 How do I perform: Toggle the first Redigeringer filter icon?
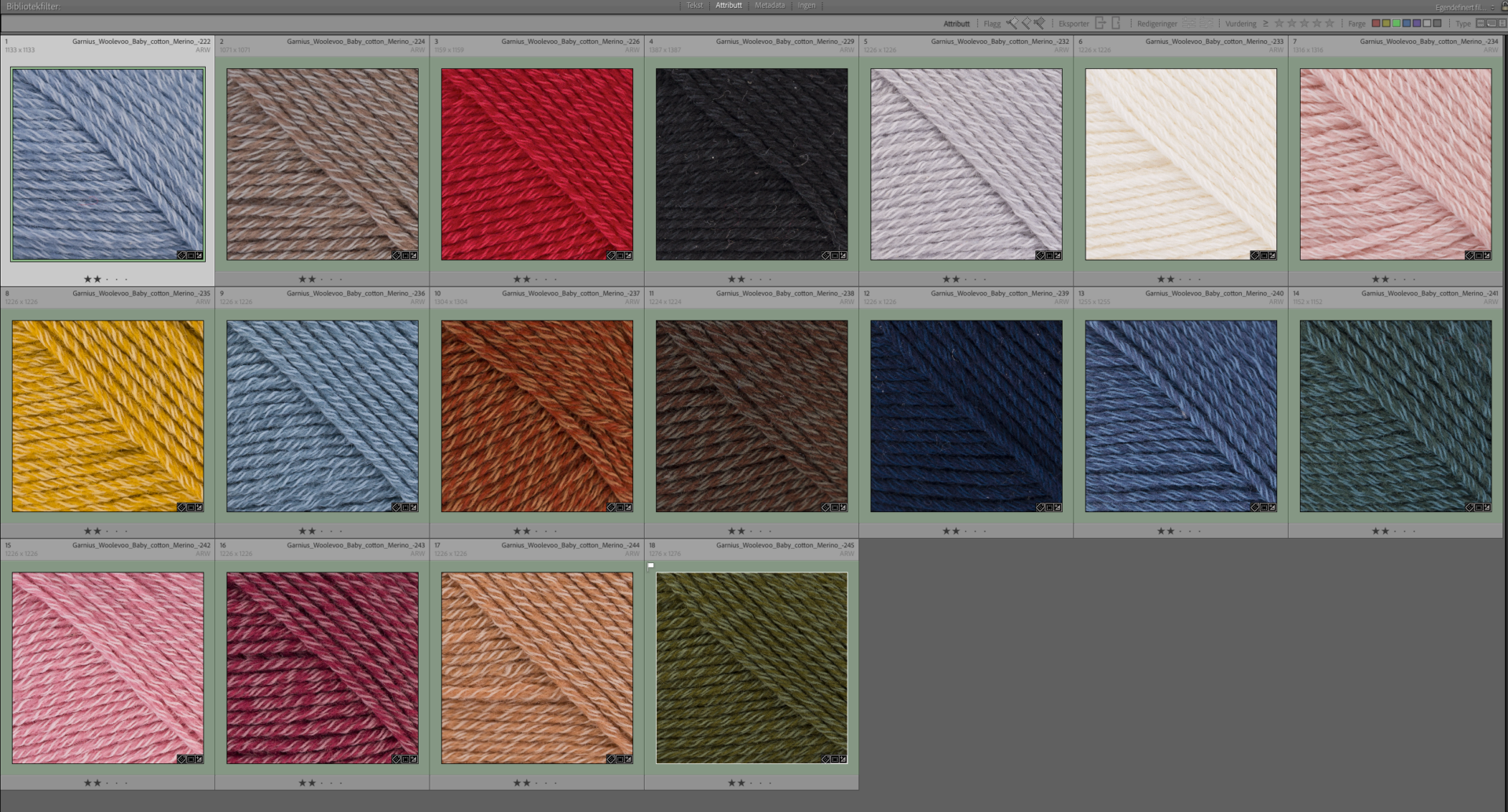[x=1189, y=24]
